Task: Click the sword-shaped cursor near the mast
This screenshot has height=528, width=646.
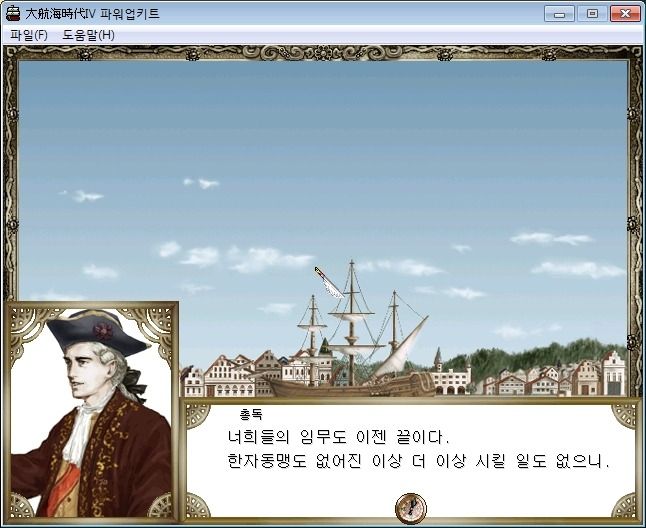Action: (329, 283)
